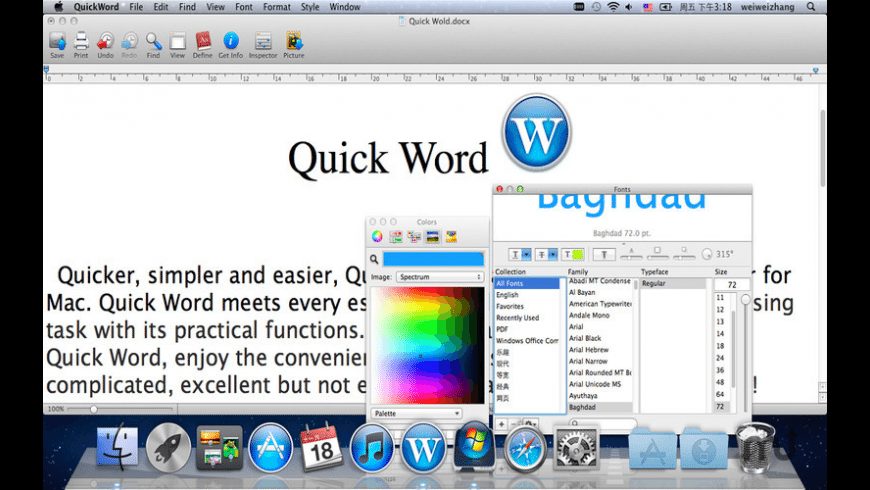Open the Font menu
Image resolution: width=870 pixels, height=490 pixels.
[x=244, y=7]
